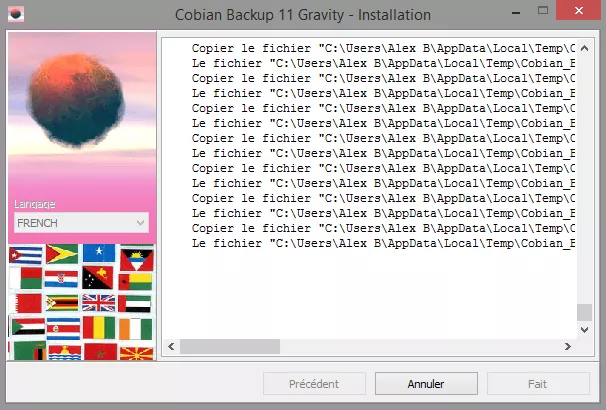Viewport: 606px width, 410px height.
Task: Close the installation window
Action: click(x=579, y=10)
